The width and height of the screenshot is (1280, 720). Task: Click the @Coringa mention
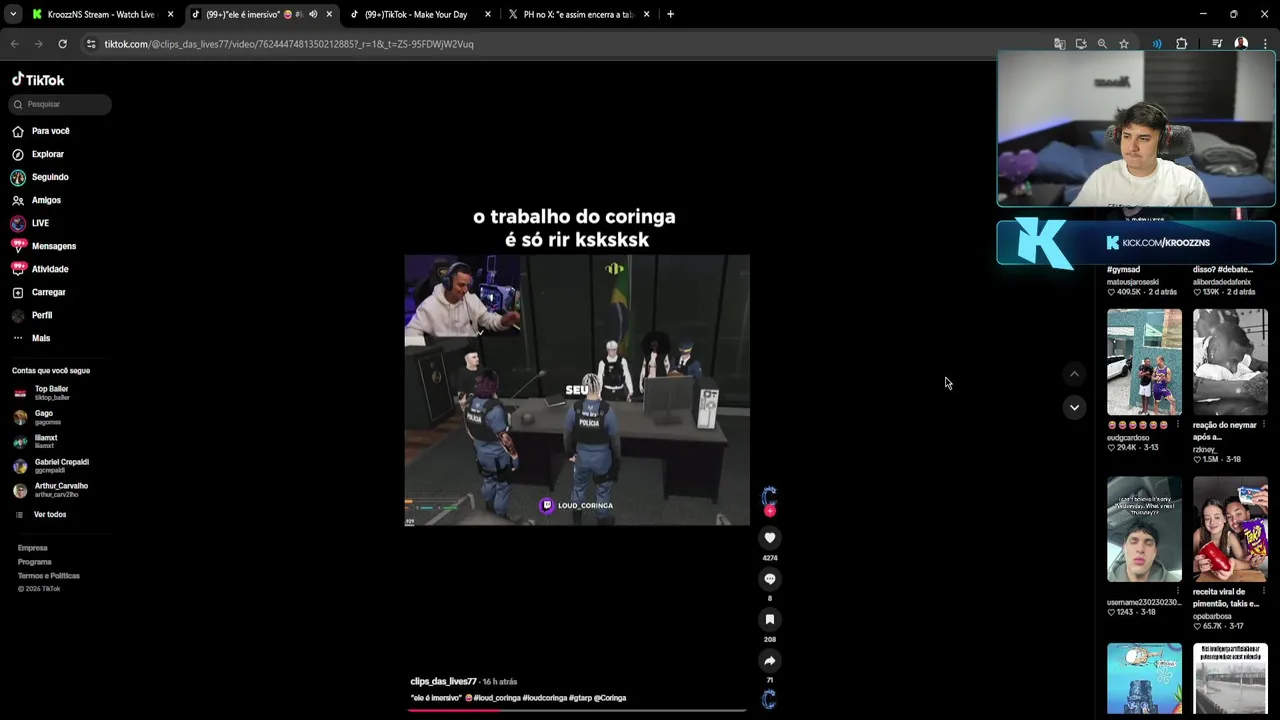pos(610,698)
